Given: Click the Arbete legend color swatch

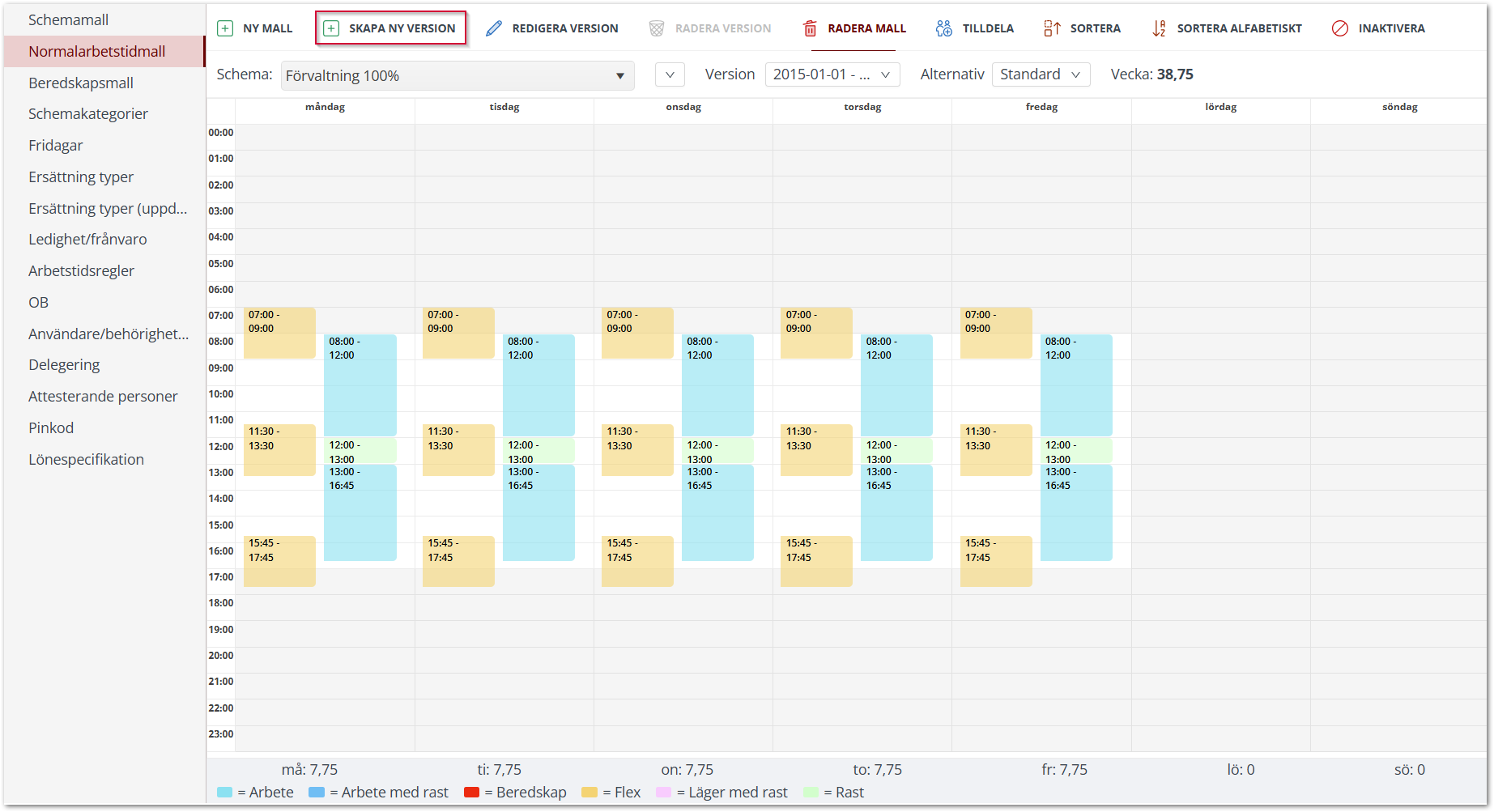Looking at the screenshot, I should [225, 793].
